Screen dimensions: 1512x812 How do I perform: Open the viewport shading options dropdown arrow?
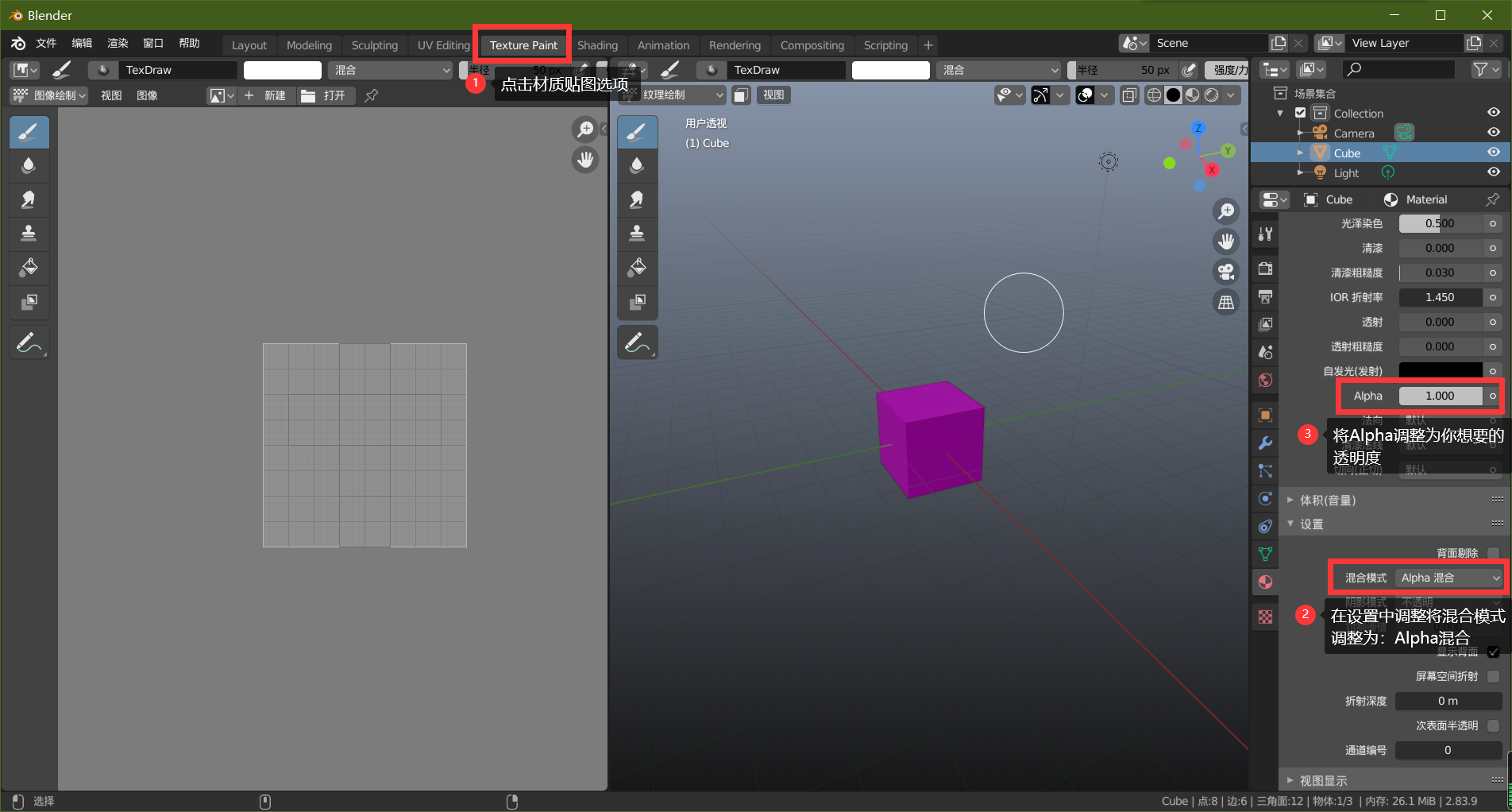click(1231, 95)
